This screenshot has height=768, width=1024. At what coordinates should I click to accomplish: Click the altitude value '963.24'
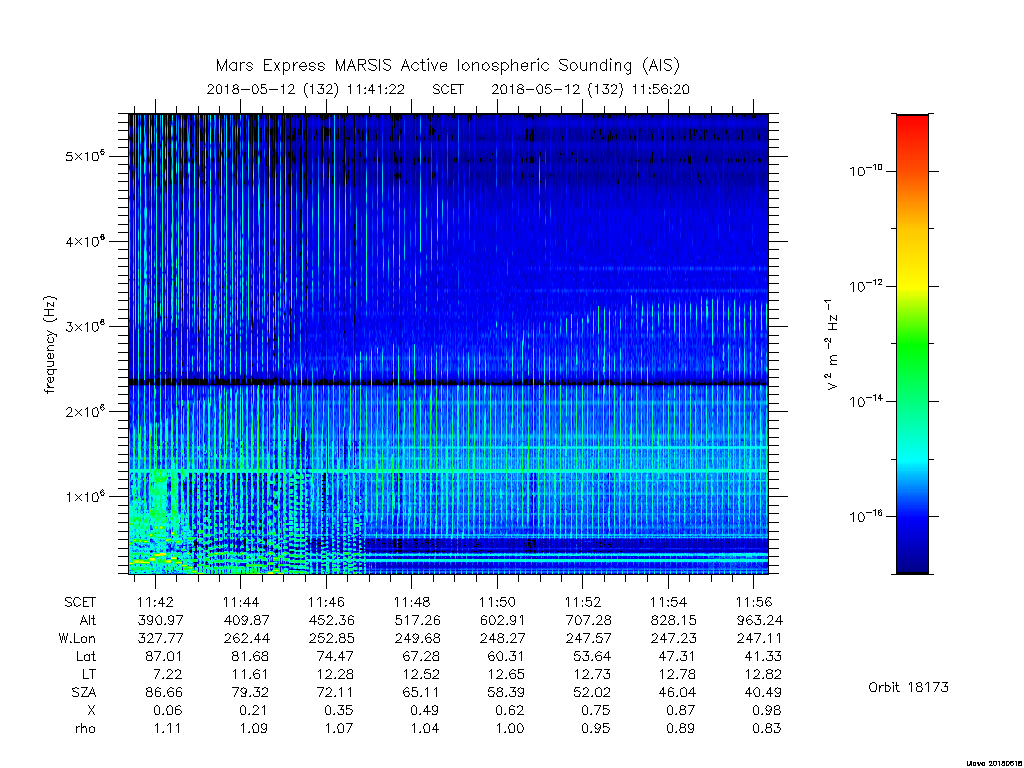[760, 620]
